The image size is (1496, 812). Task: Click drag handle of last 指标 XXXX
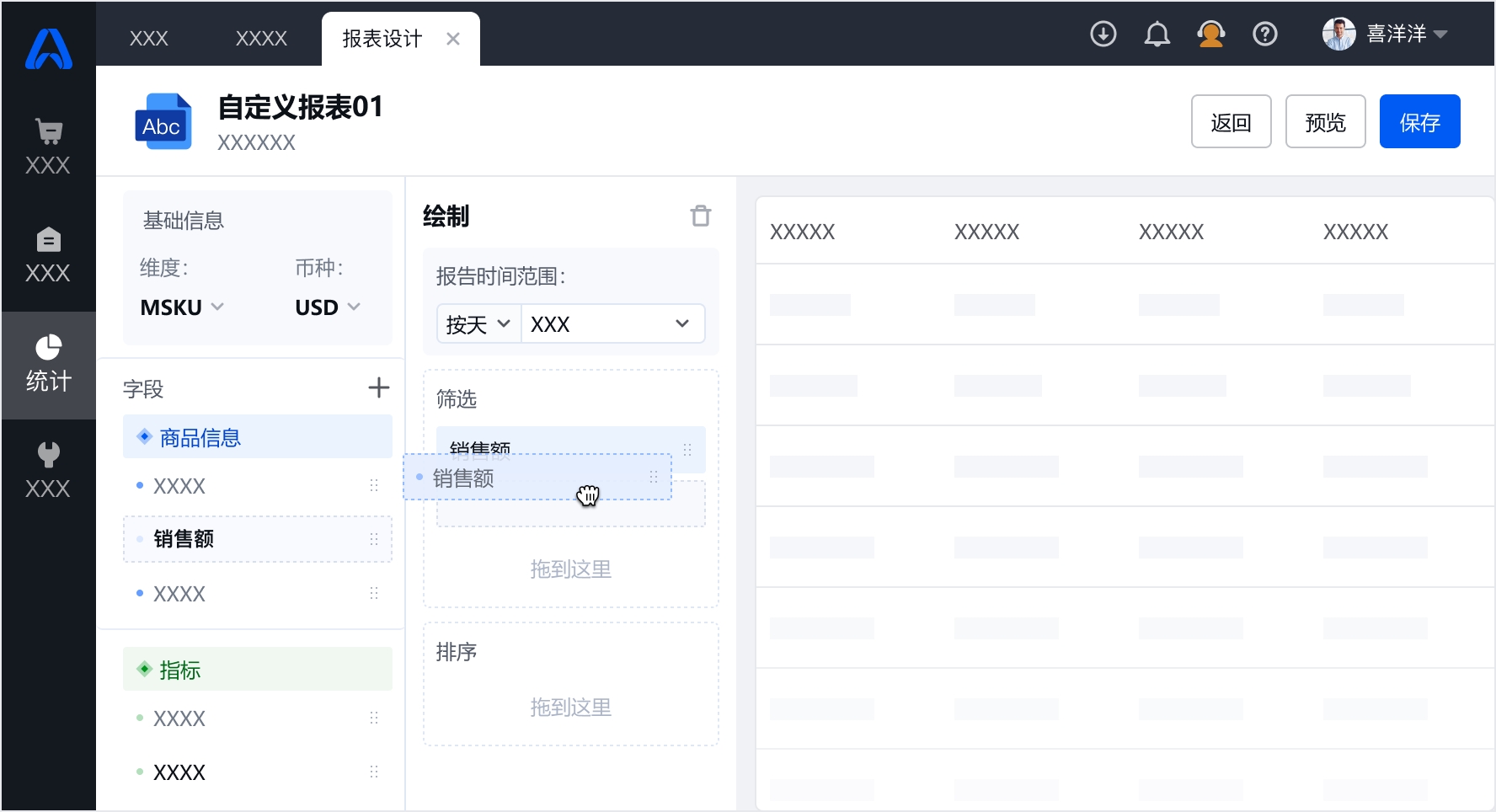coord(374,772)
